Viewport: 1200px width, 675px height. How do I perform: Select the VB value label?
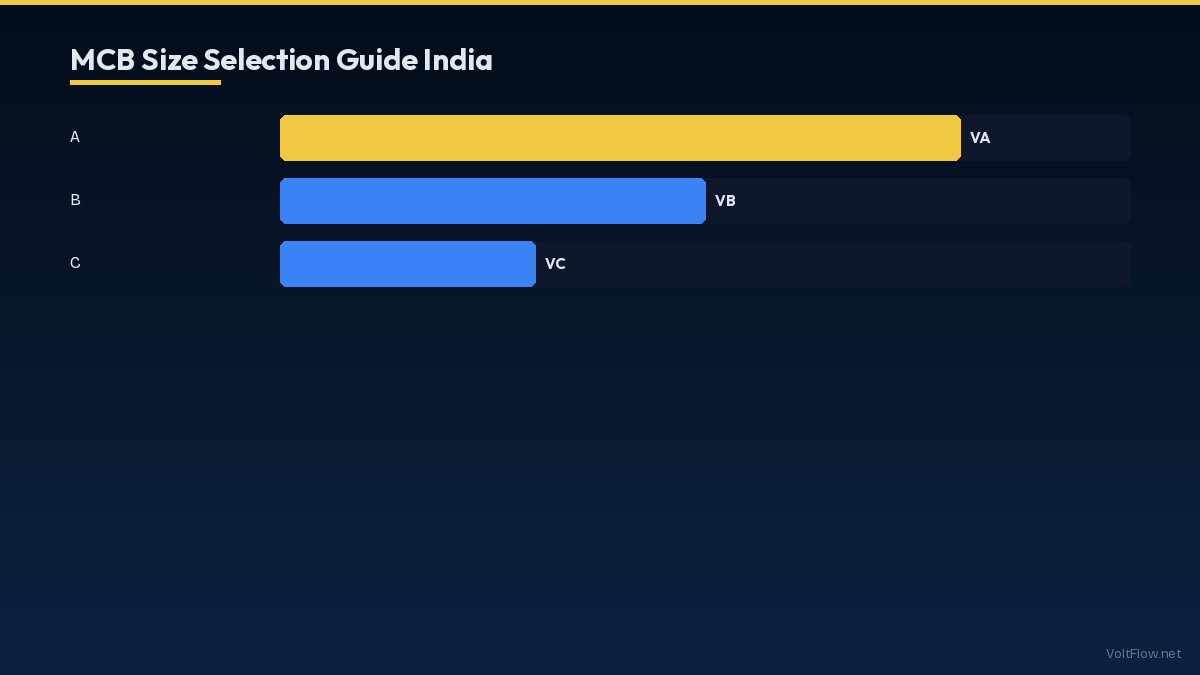(725, 201)
